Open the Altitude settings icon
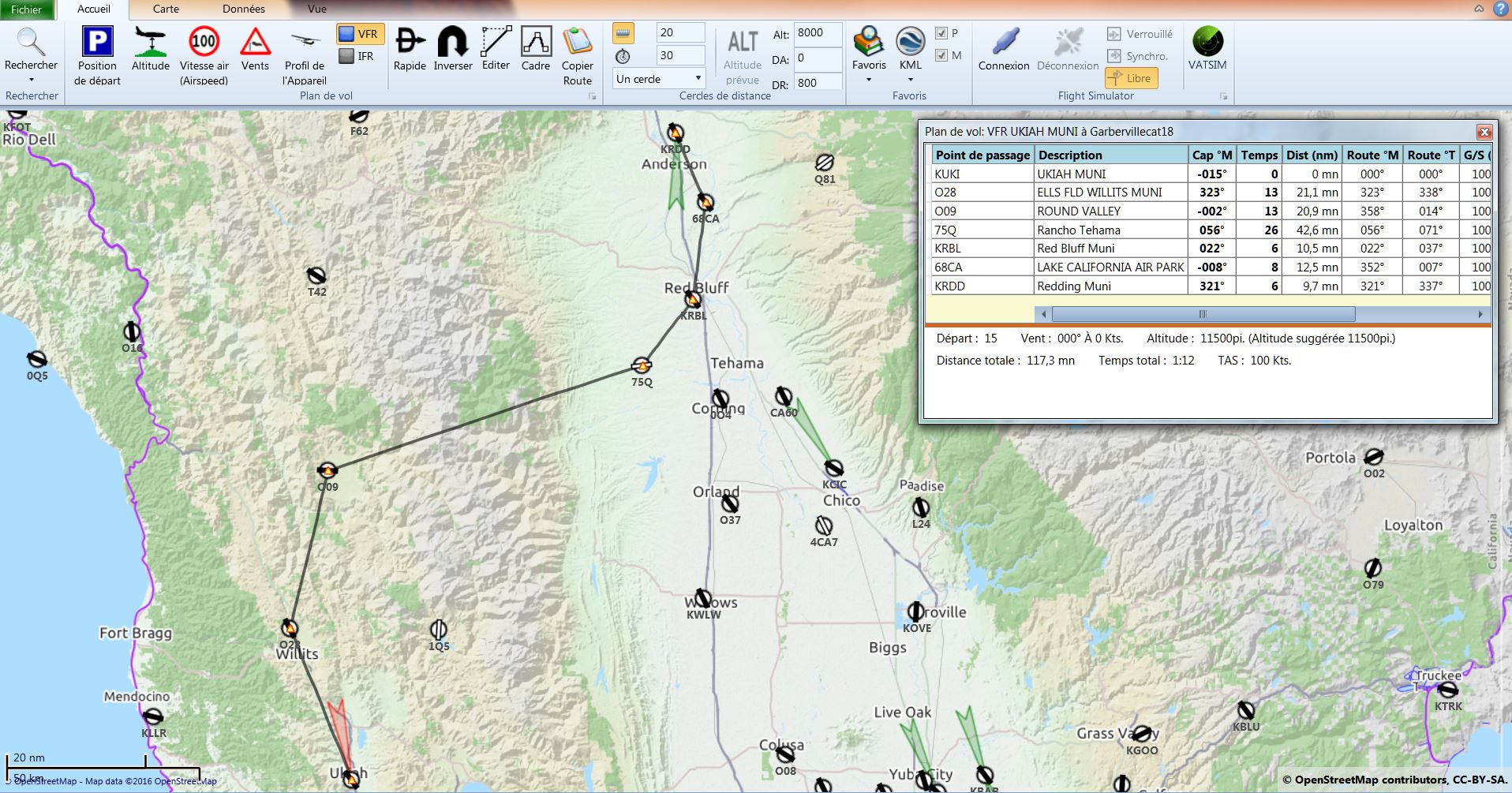The width and height of the screenshot is (1512, 793). pyautogui.click(x=150, y=41)
